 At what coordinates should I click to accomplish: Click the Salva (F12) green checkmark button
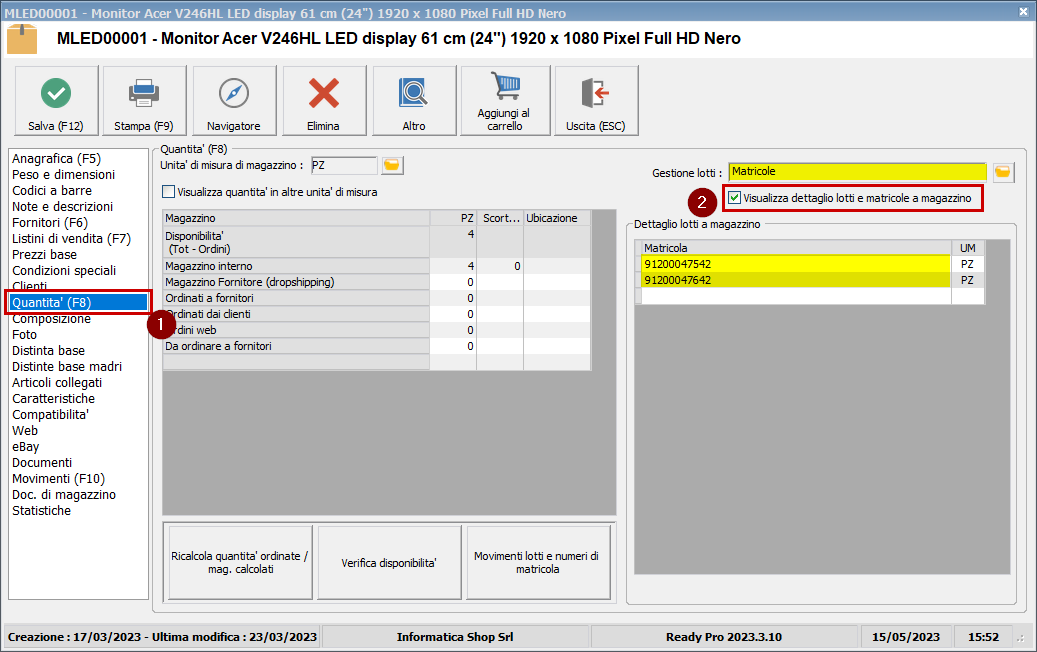pyautogui.click(x=56, y=101)
